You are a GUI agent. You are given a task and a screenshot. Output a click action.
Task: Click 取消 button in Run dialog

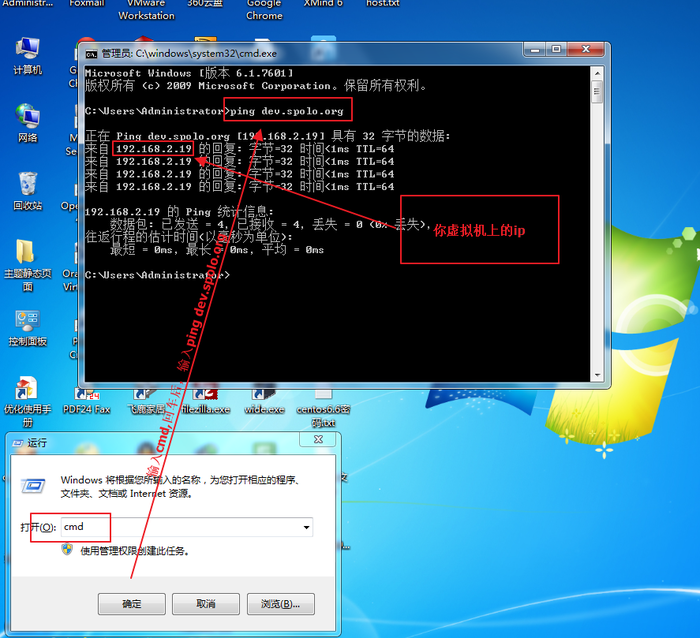(x=206, y=604)
